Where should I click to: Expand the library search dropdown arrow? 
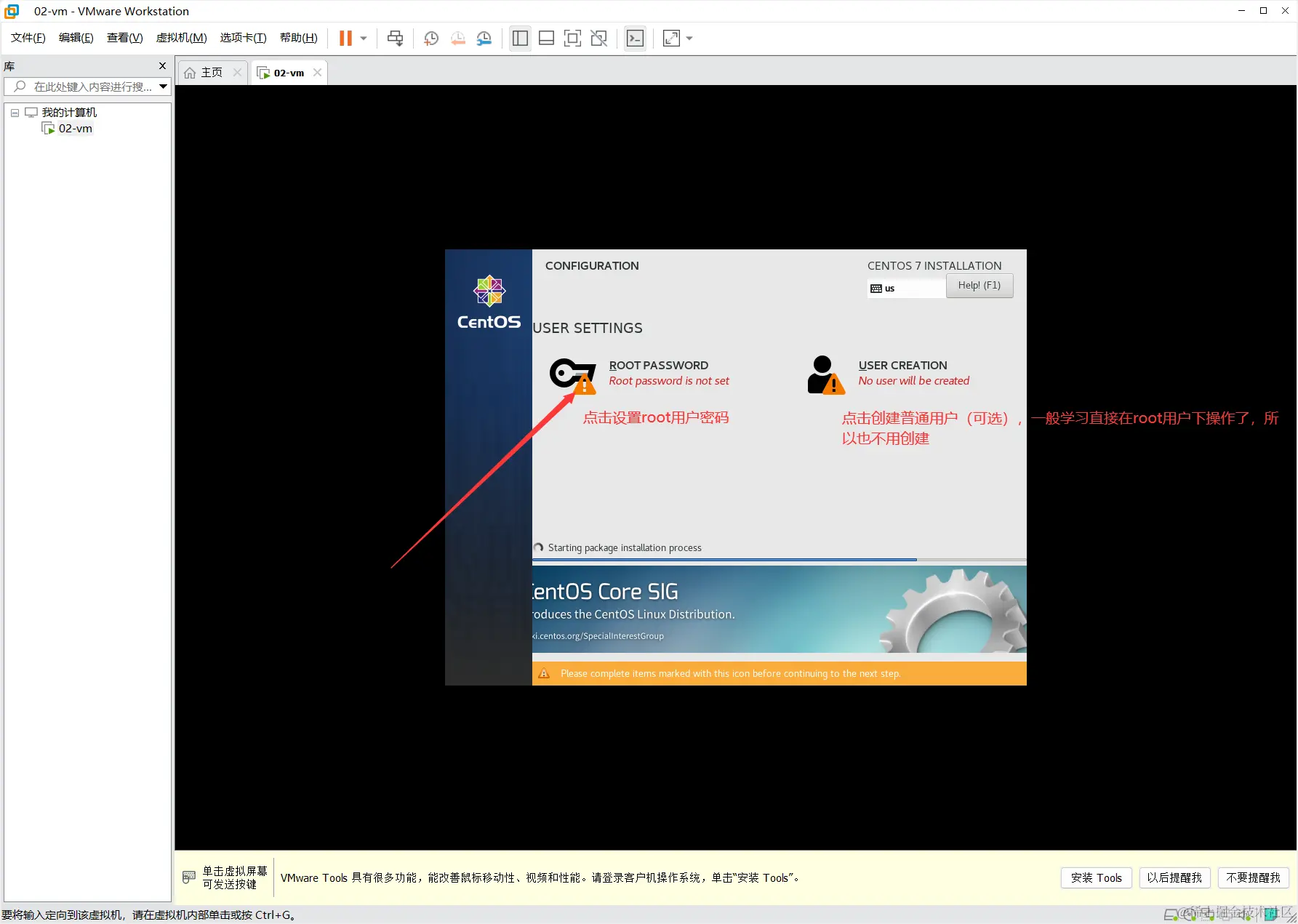(164, 87)
